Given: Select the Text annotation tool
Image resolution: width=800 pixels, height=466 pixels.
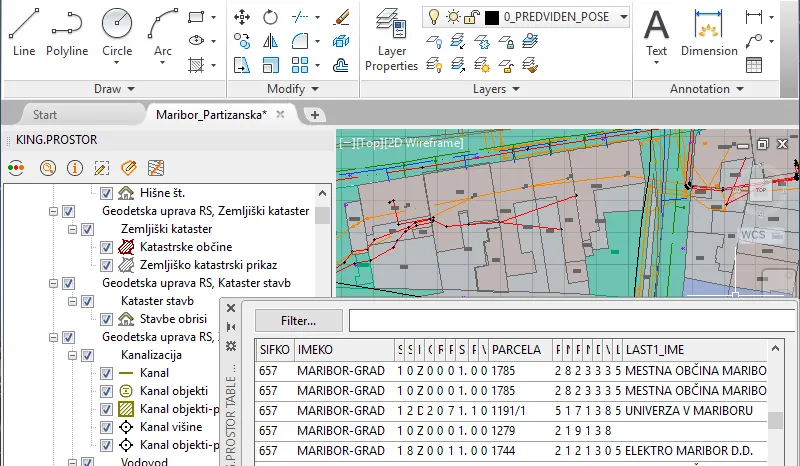Looking at the screenshot, I should [x=656, y=30].
